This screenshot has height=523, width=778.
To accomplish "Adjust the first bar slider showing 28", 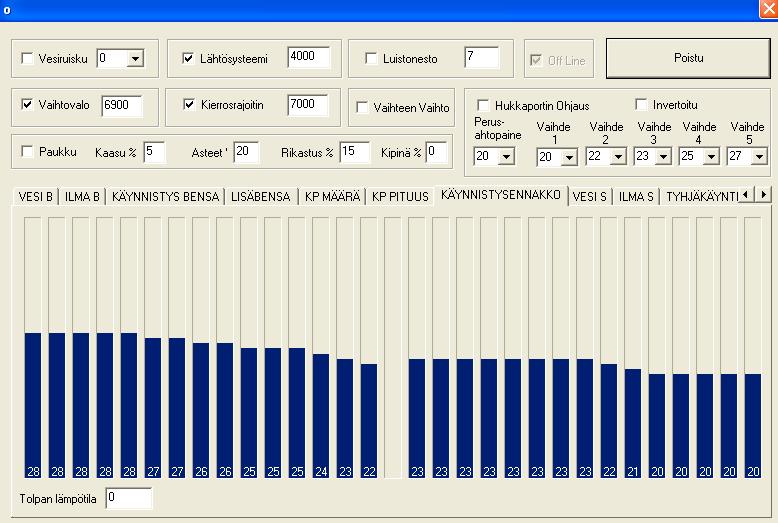I will pos(33,347).
